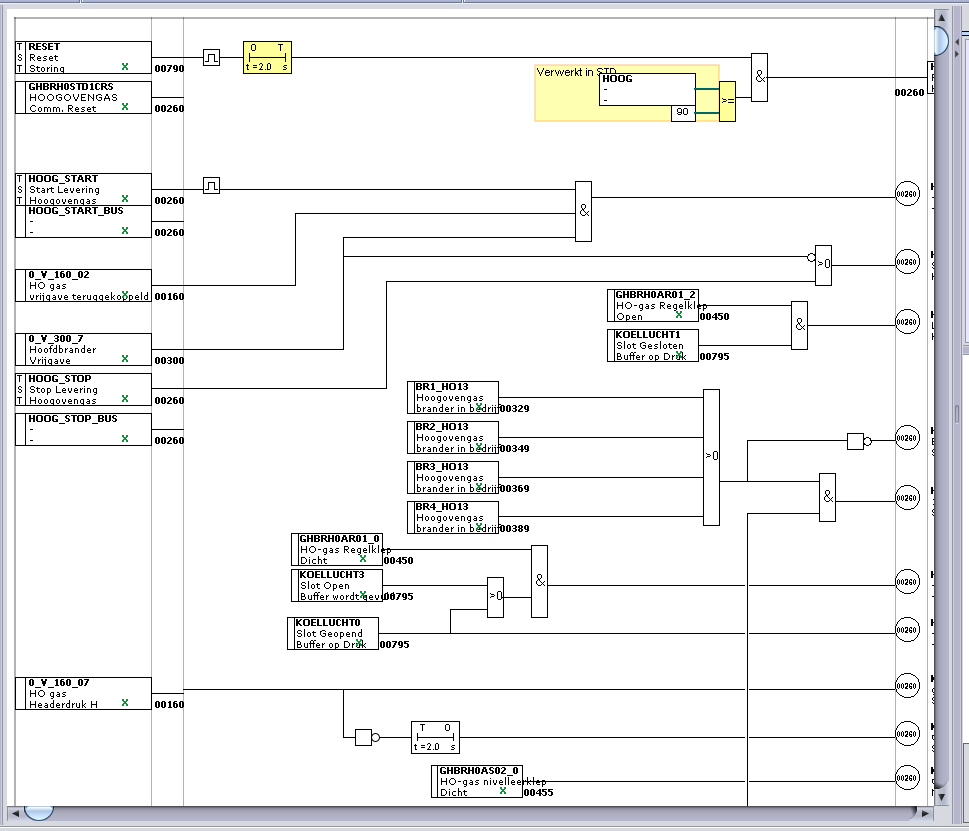Click the AND gate fed by KOELLUCHT1
The height and width of the screenshot is (831, 969).
(799, 325)
